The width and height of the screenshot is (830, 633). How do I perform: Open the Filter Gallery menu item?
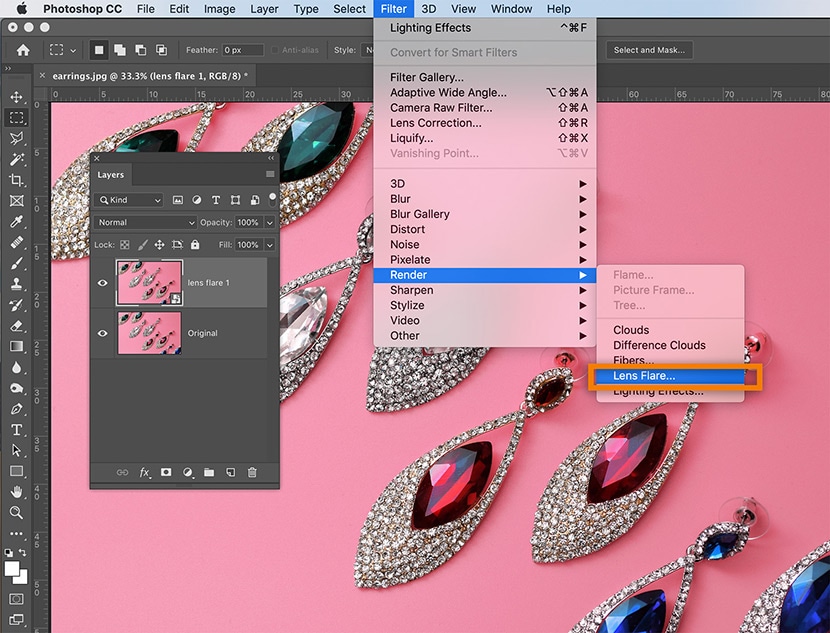coord(427,77)
